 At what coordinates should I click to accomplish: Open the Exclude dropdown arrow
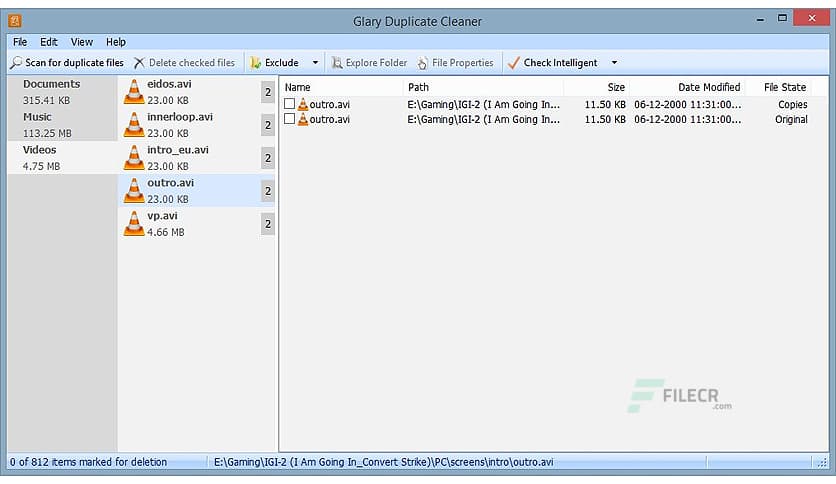click(315, 63)
